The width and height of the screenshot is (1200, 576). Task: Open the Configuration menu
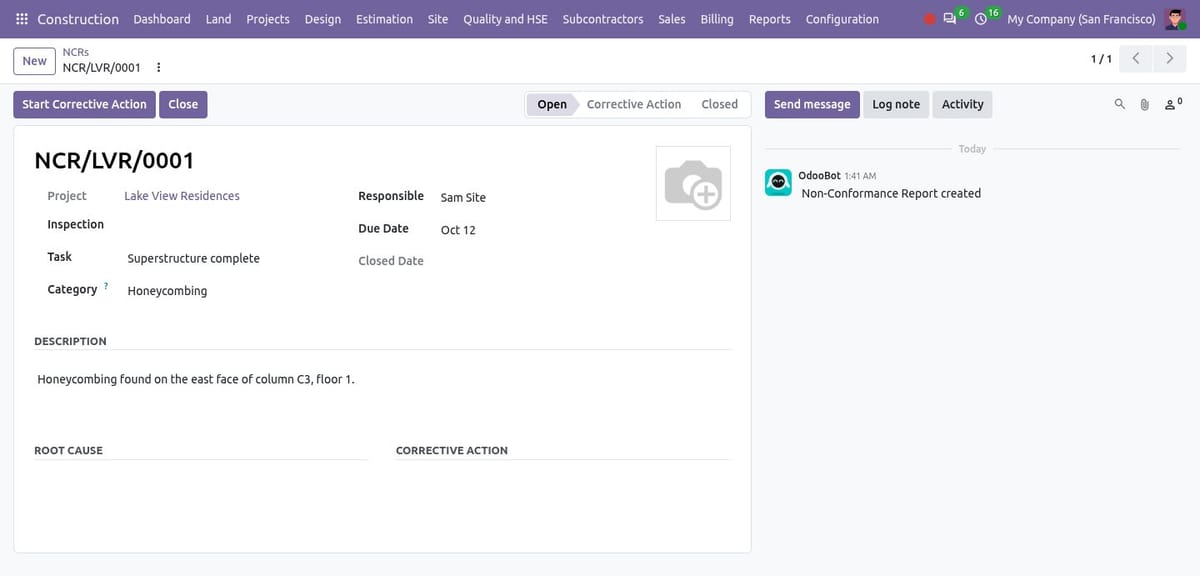pyautogui.click(x=842, y=19)
